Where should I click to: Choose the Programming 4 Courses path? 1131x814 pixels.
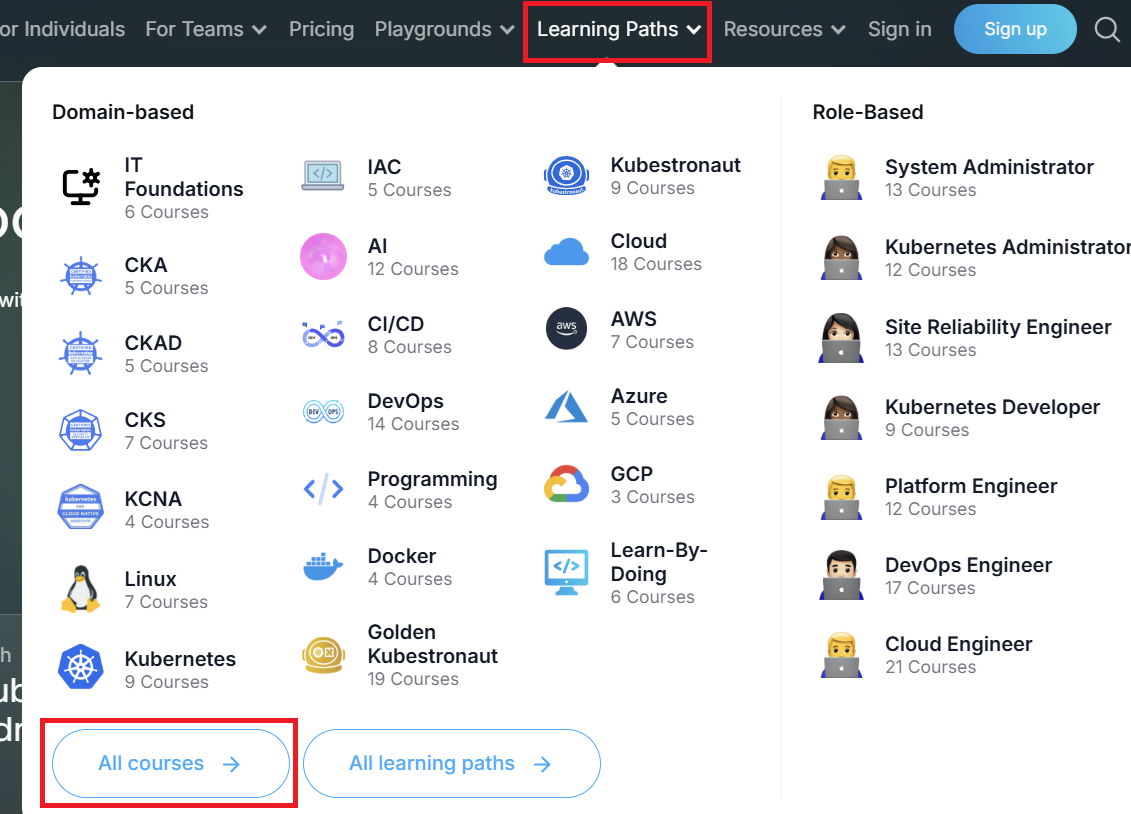pos(400,490)
